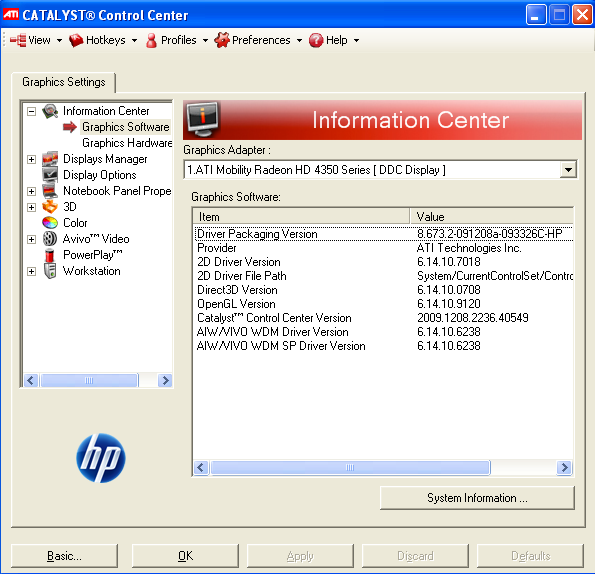595x574 pixels.
Task: Select the 2D Driver File Path row
Action: pyautogui.click(x=384, y=276)
